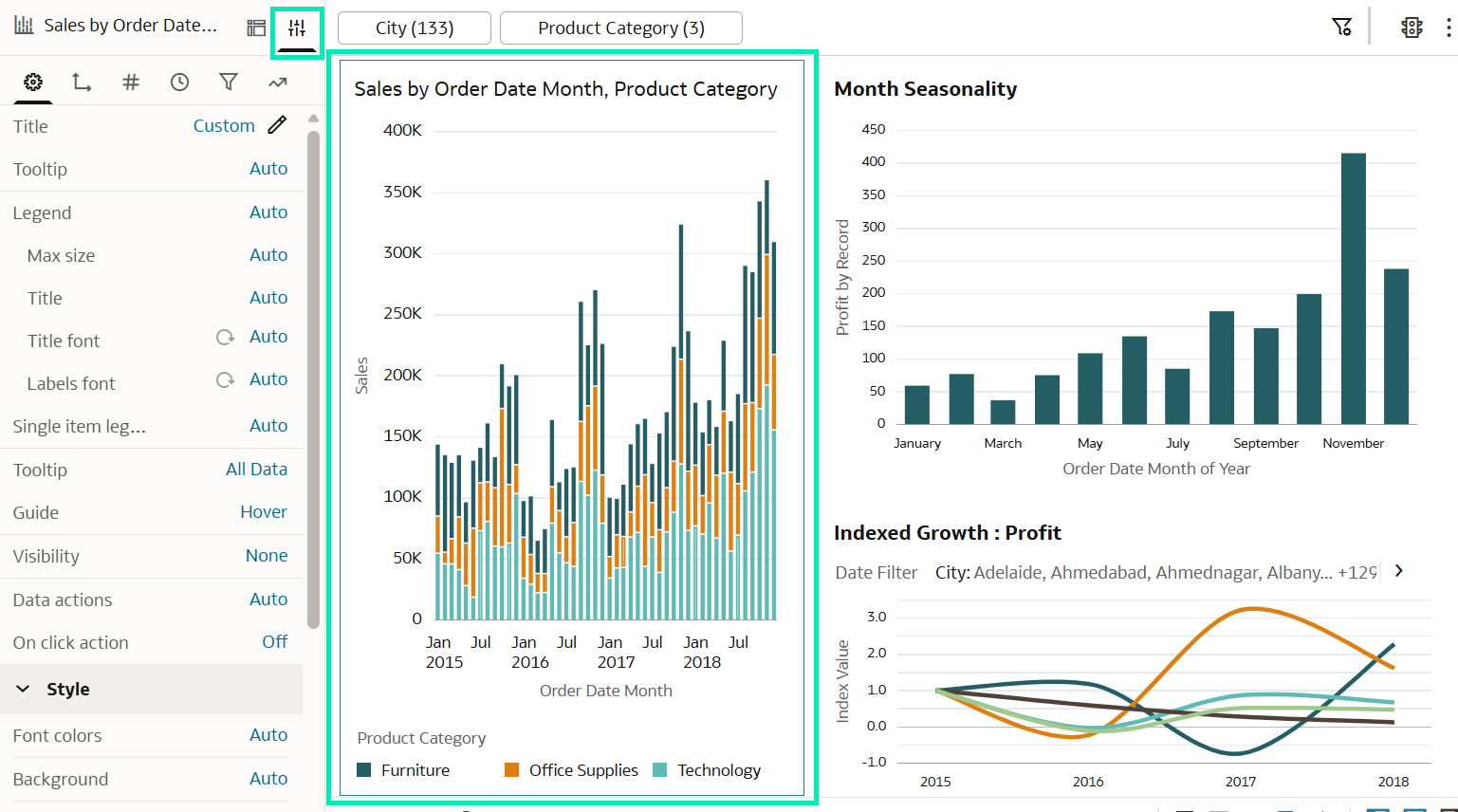Select the January bar in Month Seasonality

click(x=917, y=405)
